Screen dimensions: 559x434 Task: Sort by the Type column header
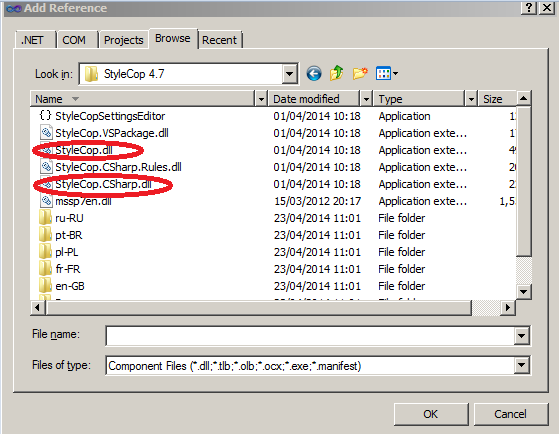point(419,99)
